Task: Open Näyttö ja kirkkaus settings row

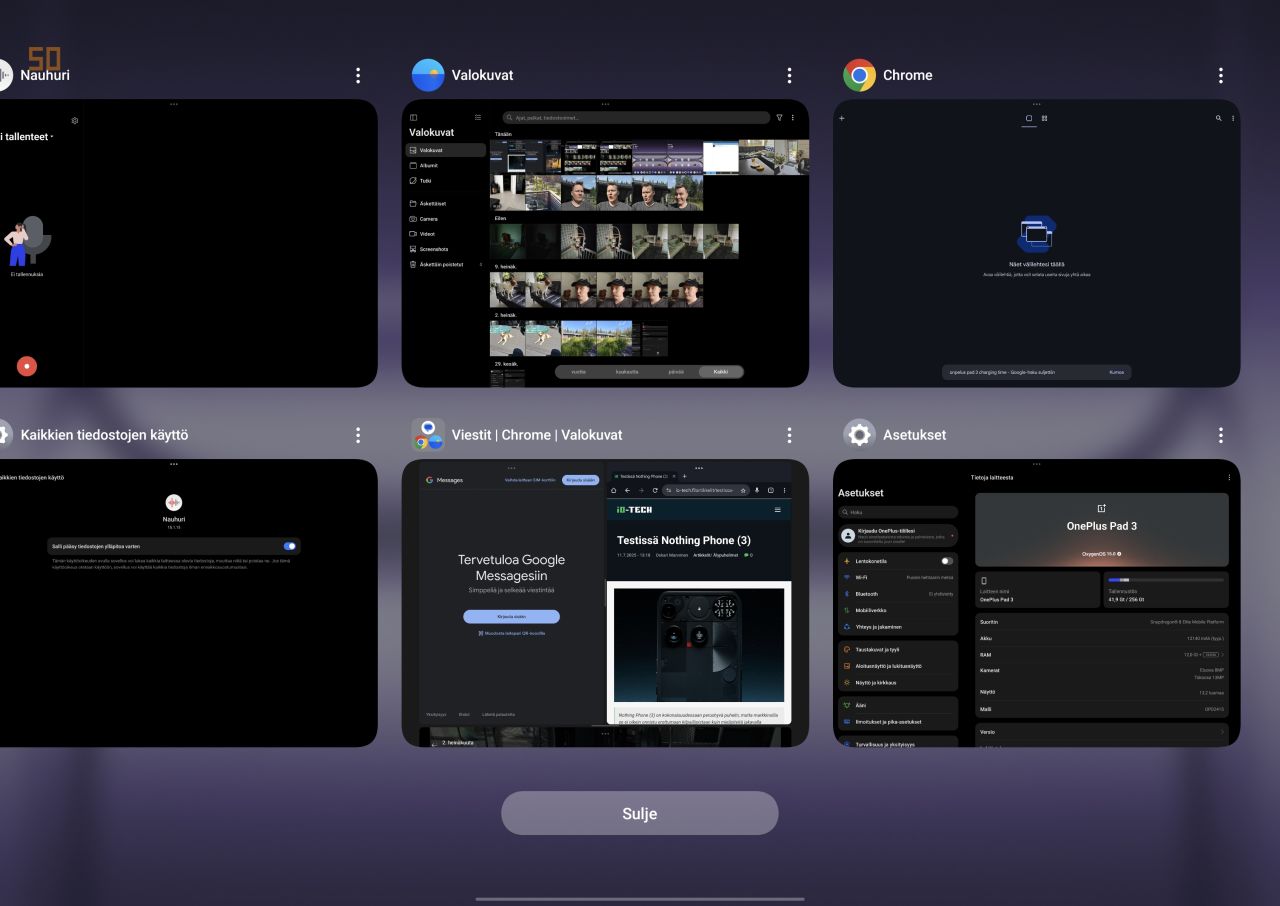Action: click(x=898, y=682)
